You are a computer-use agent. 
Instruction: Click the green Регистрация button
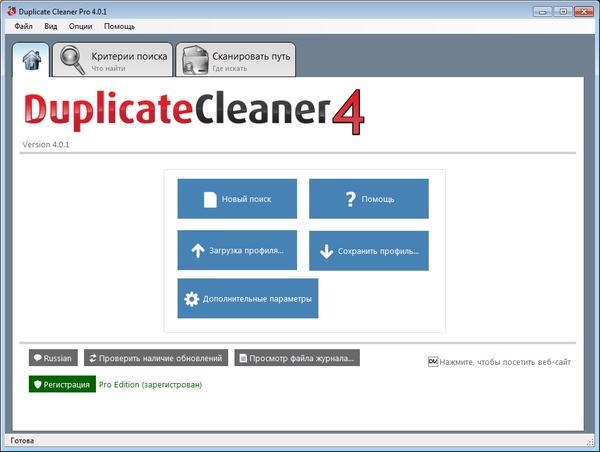[x=62, y=384]
